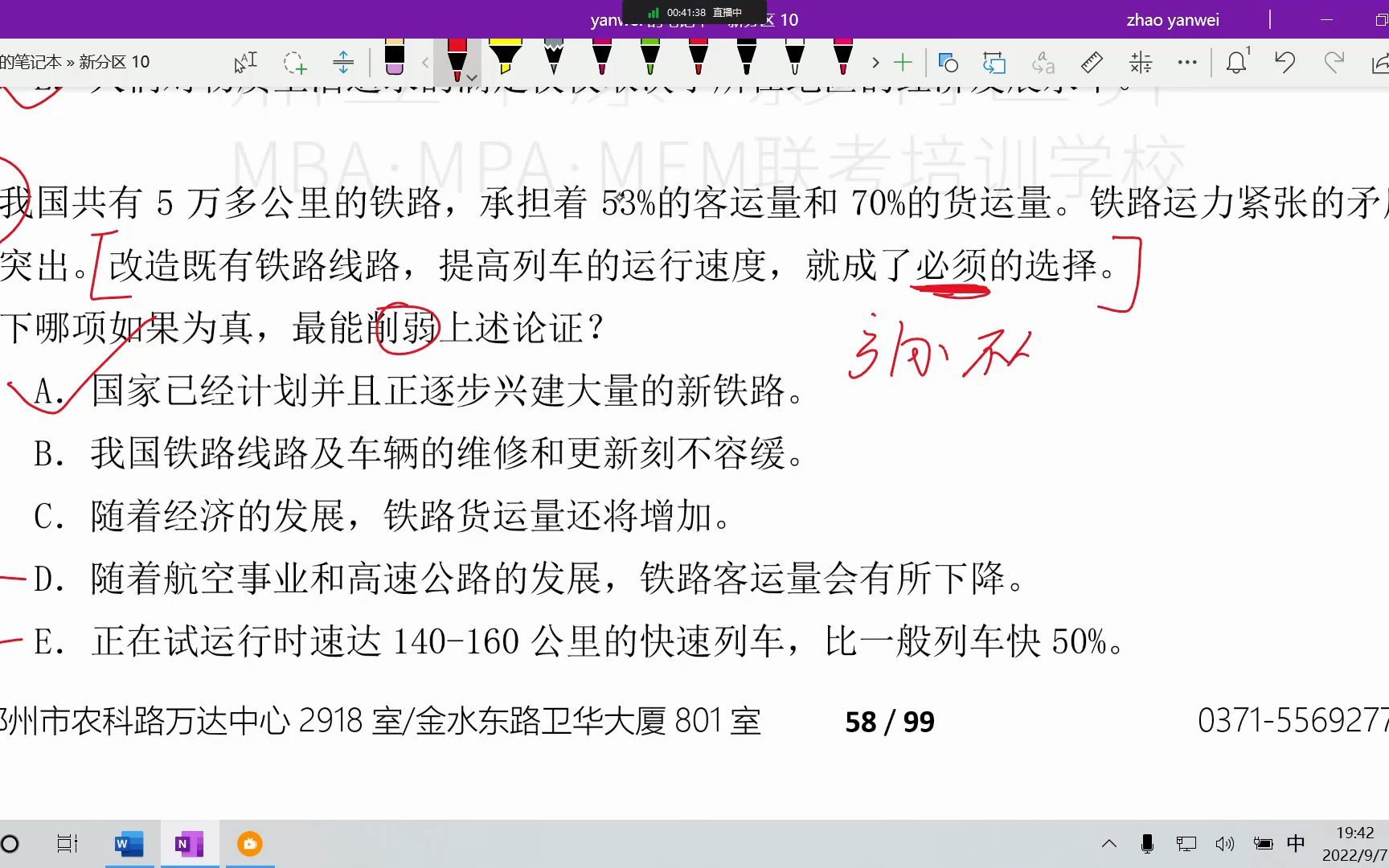Viewport: 1389px width, 868px height.
Task: Redo the last action
Action: pyautogui.click(x=1334, y=62)
